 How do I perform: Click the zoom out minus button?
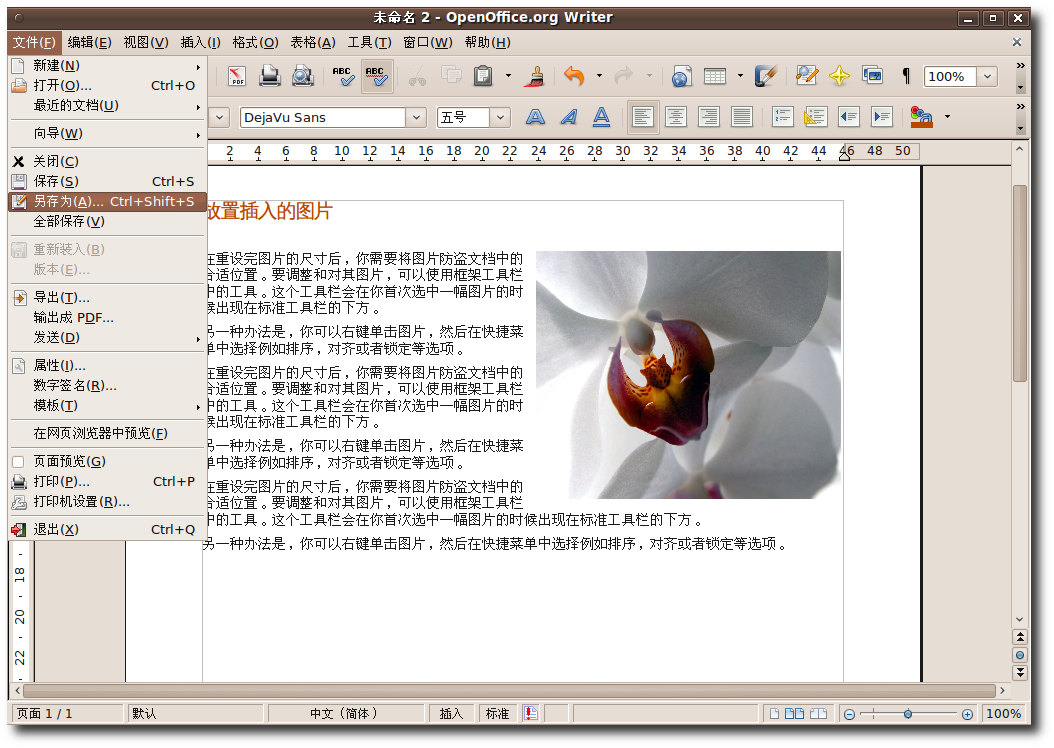point(849,714)
